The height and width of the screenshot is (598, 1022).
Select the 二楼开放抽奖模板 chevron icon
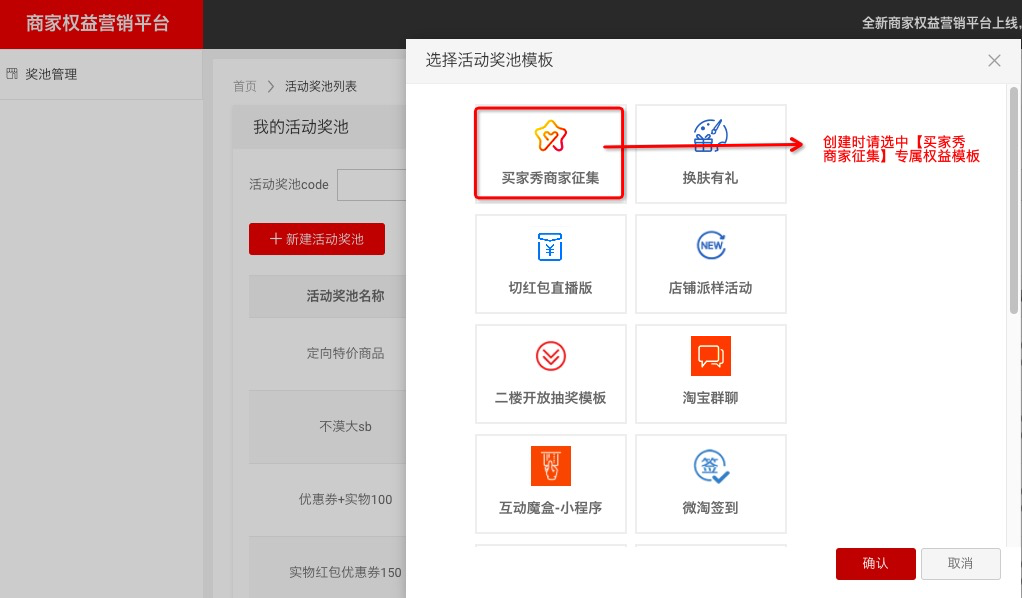551,356
